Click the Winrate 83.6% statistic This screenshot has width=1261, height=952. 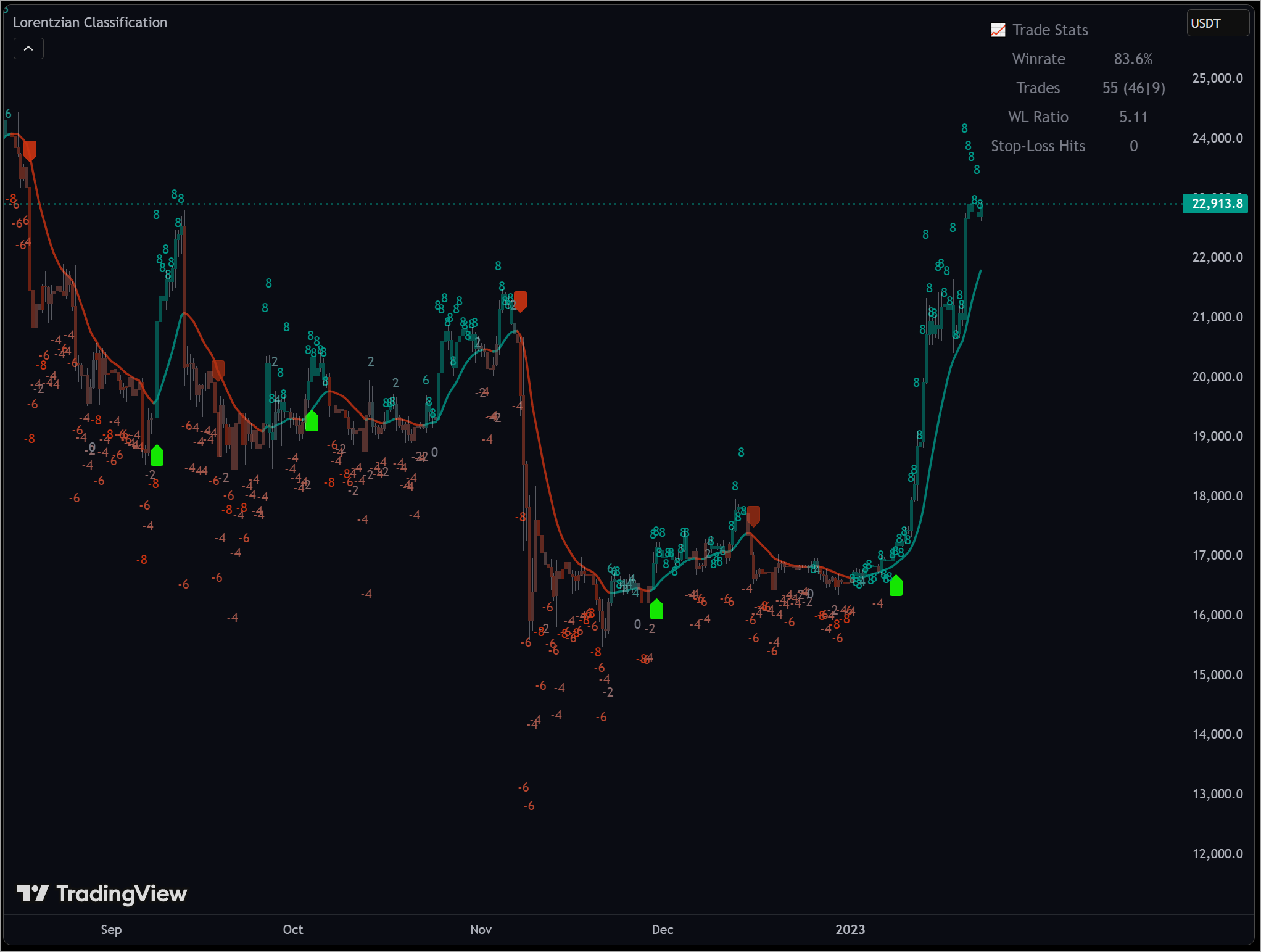1133,59
